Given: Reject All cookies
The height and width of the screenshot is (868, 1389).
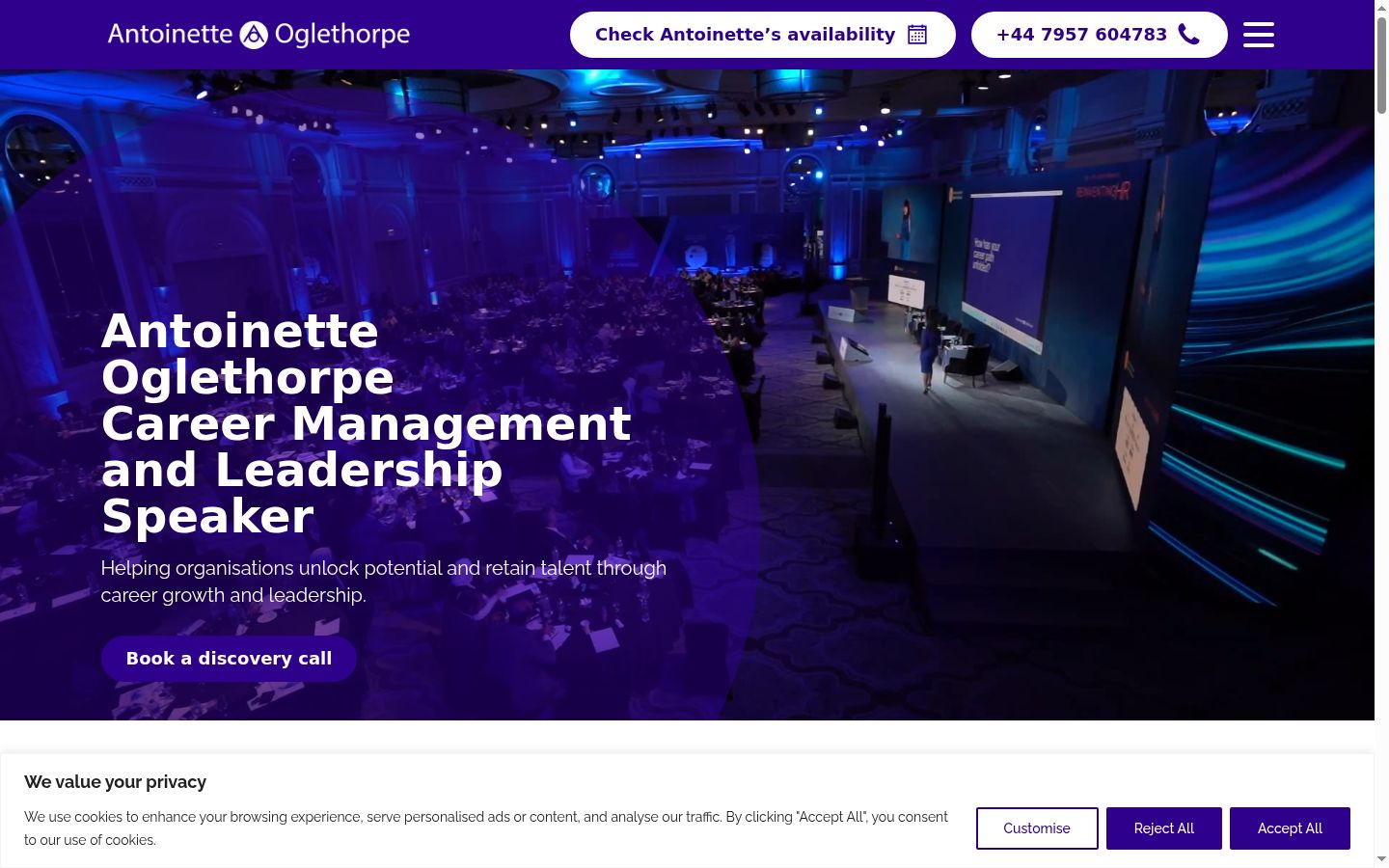Looking at the screenshot, I should pos(1164,828).
